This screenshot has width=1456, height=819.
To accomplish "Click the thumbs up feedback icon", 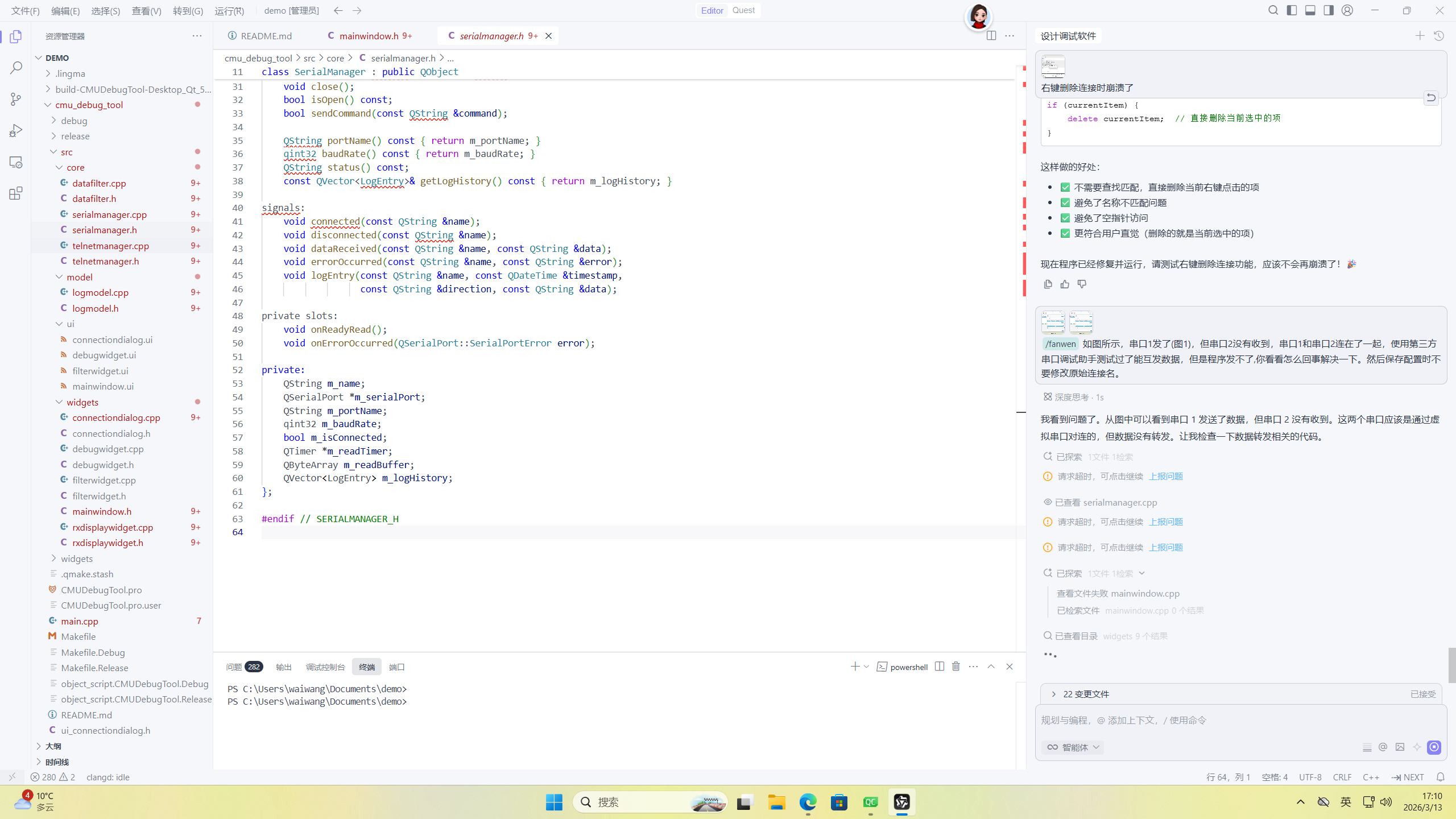I will [x=1065, y=284].
